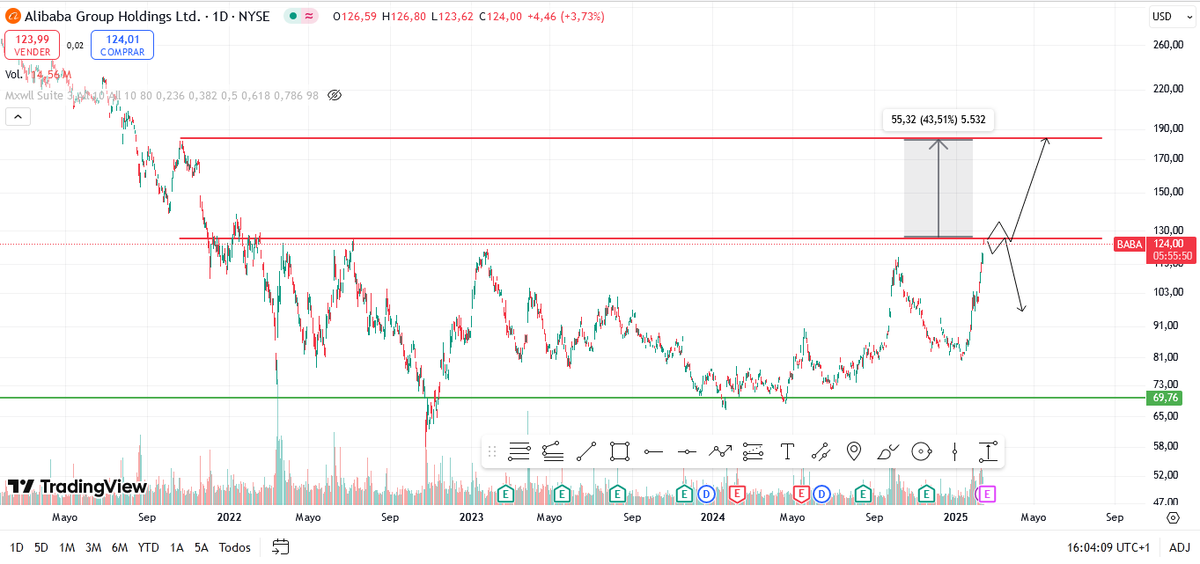Open timezone menu at 16:04:09 UTC+1

(x=1110, y=547)
